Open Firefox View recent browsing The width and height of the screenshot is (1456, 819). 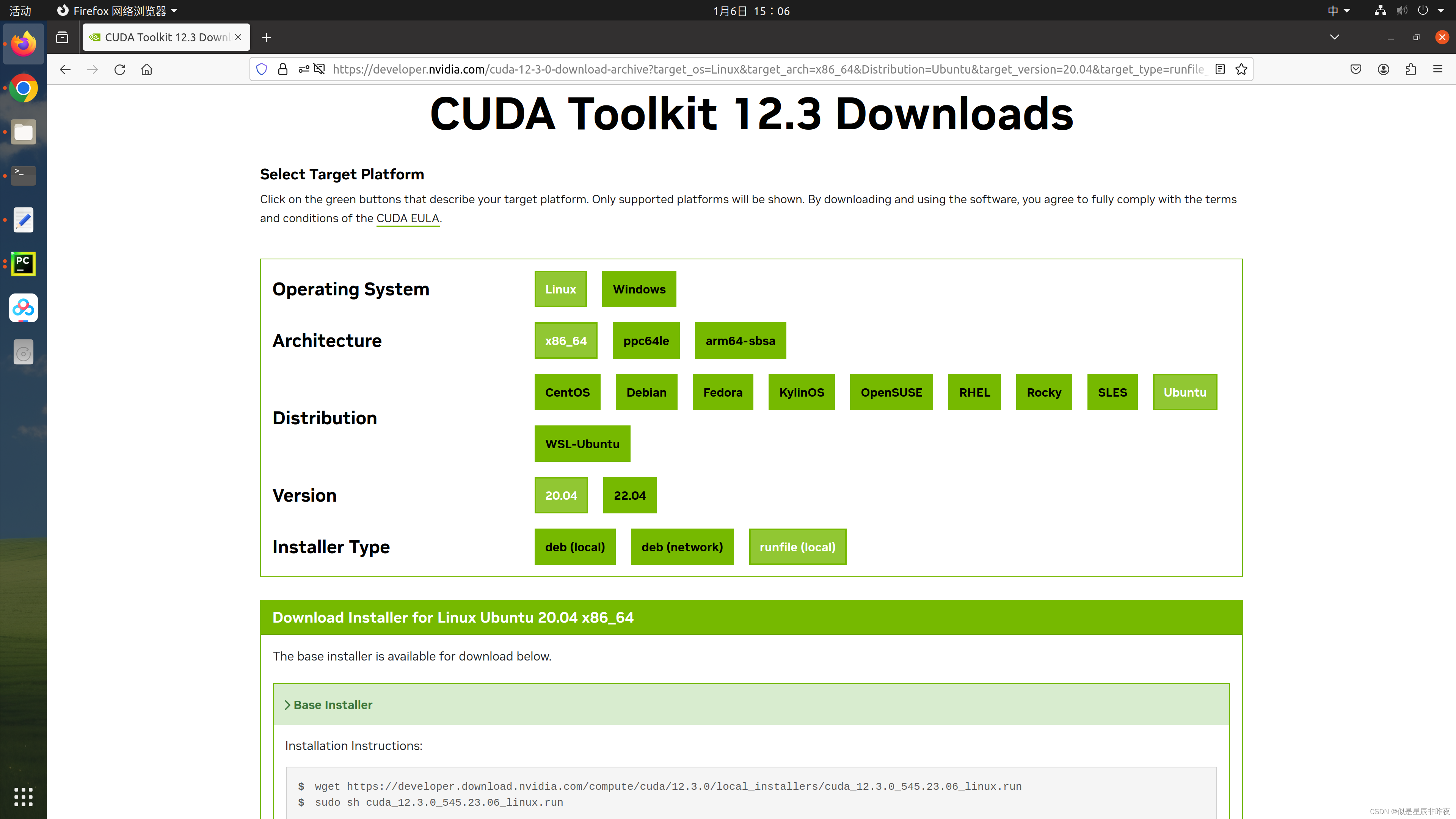(x=62, y=37)
